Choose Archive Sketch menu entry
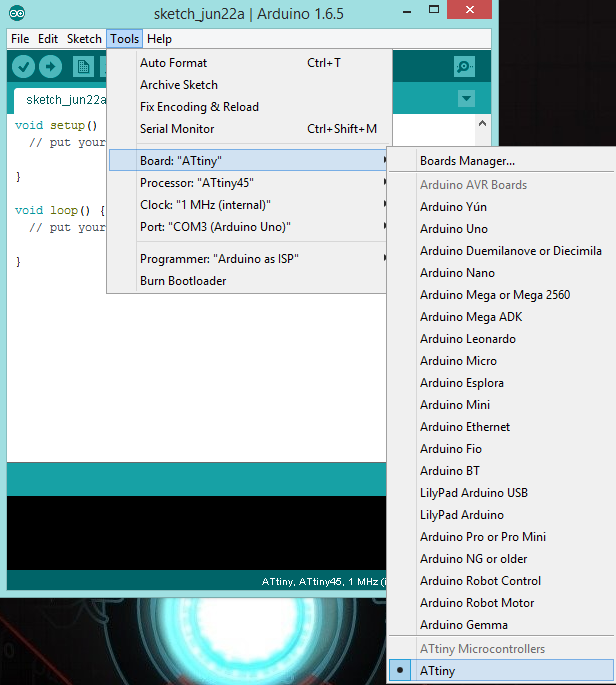The width and height of the screenshot is (616, 685). point(247,85)
